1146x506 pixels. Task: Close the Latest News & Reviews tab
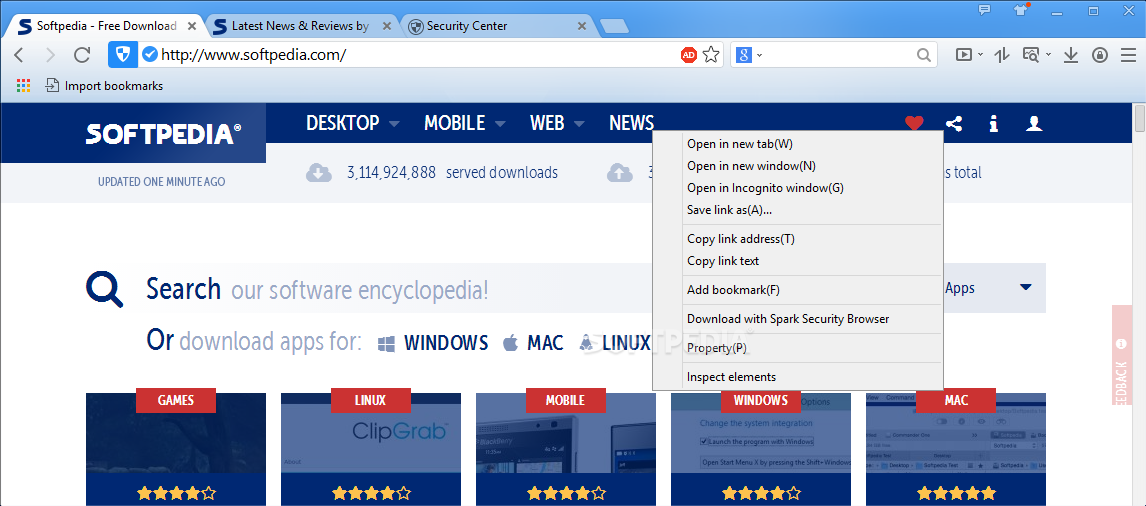387,26
